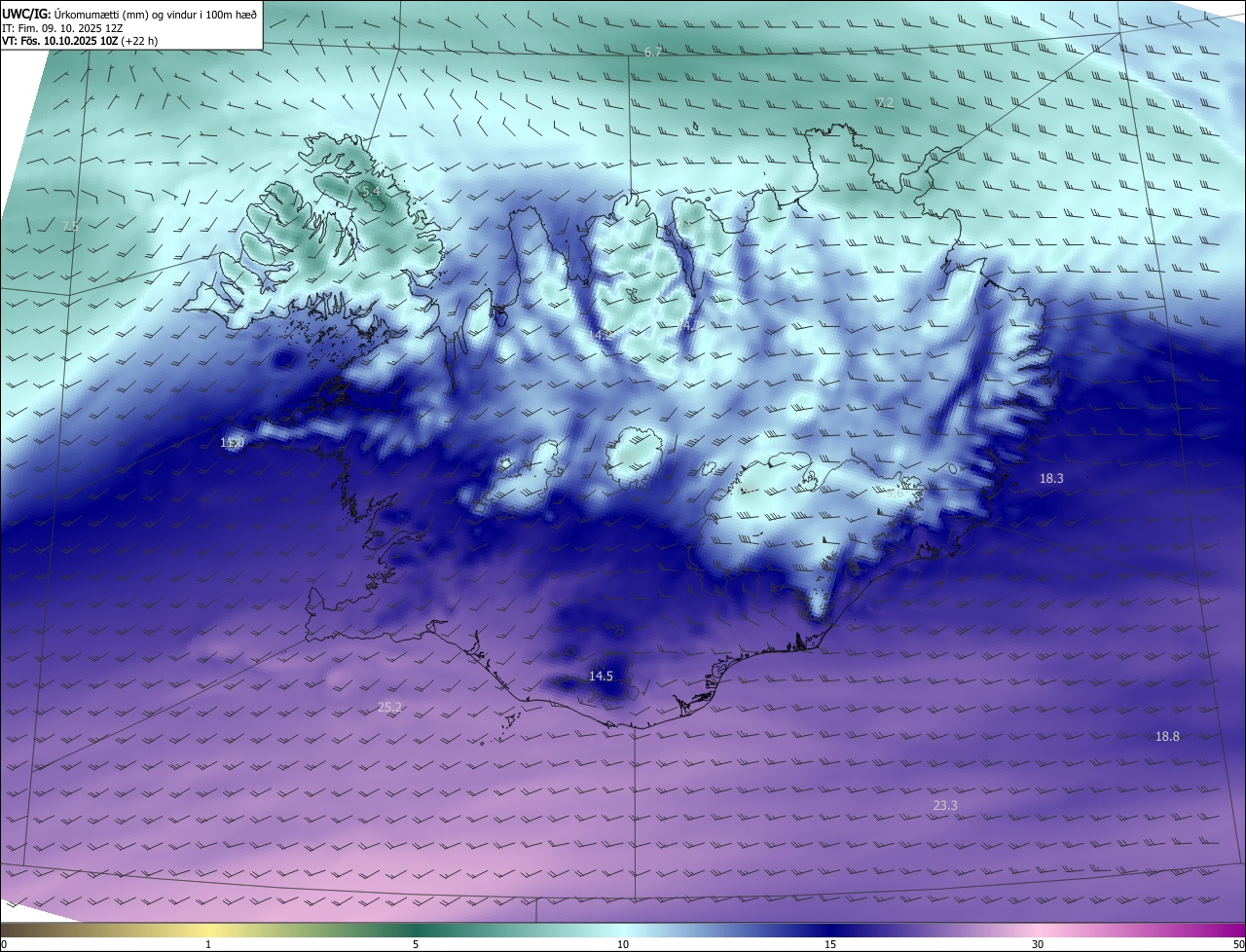Click the 0 tick on the color scale

(x=4, y=944)
